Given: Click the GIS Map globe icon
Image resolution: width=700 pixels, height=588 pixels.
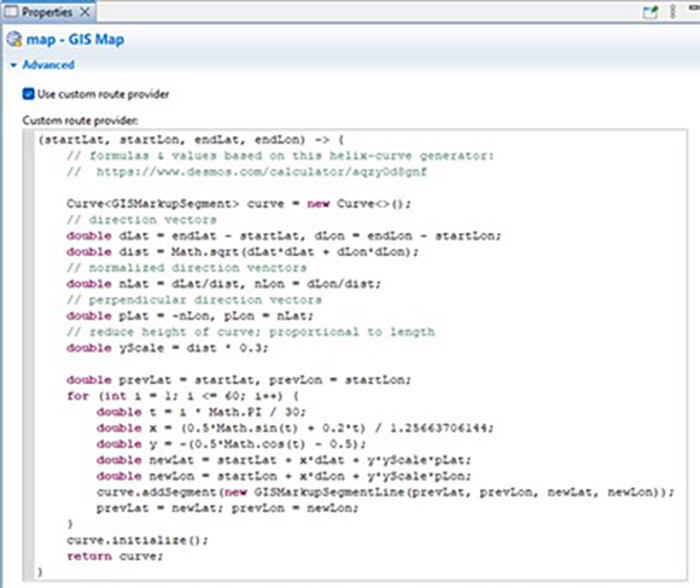Looking at the screenshot, I should (x=14, y=39).
